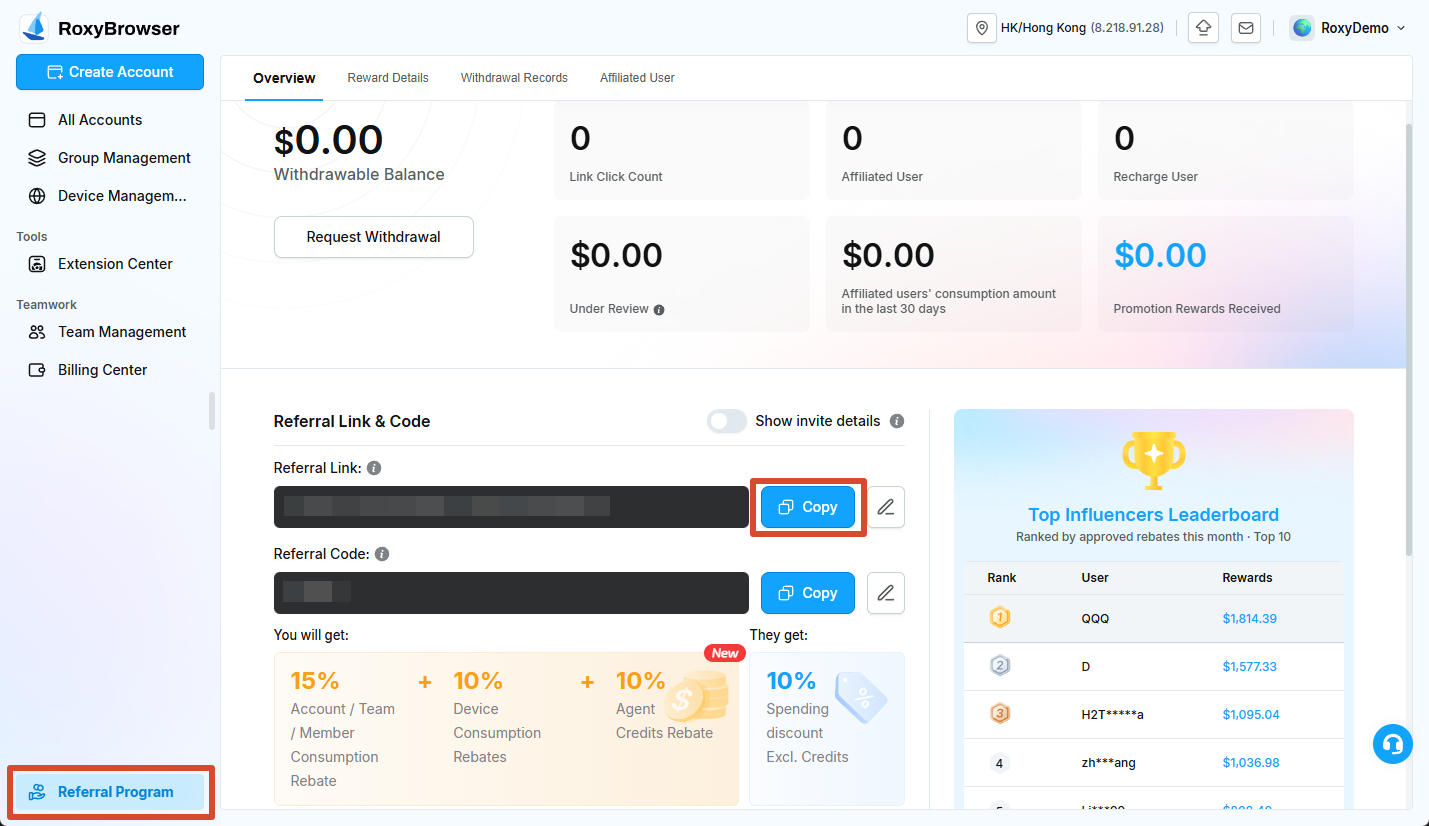Screen dimensions: 1429x826
Task: Click the Extension Center icon
Action: tap(37, 264)
